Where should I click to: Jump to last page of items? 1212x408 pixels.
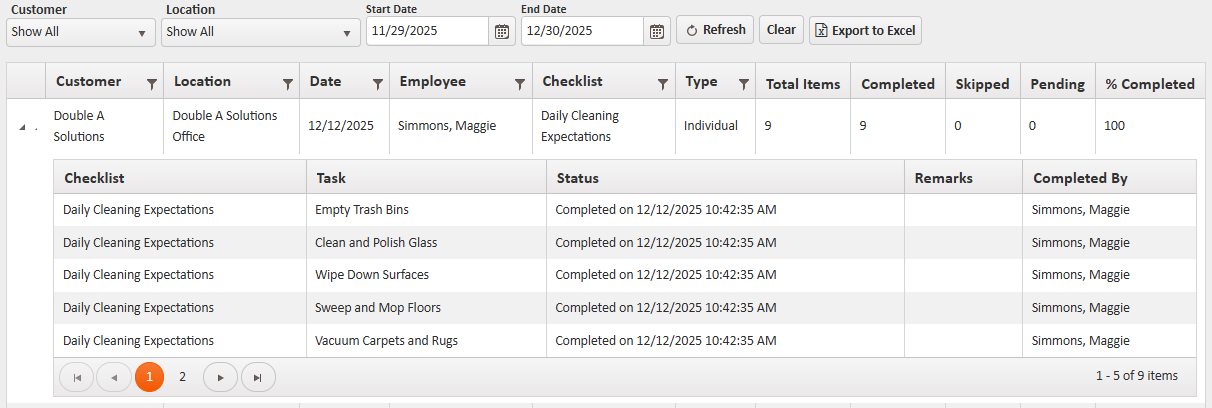pyautogui.click(x=258, y=377)
